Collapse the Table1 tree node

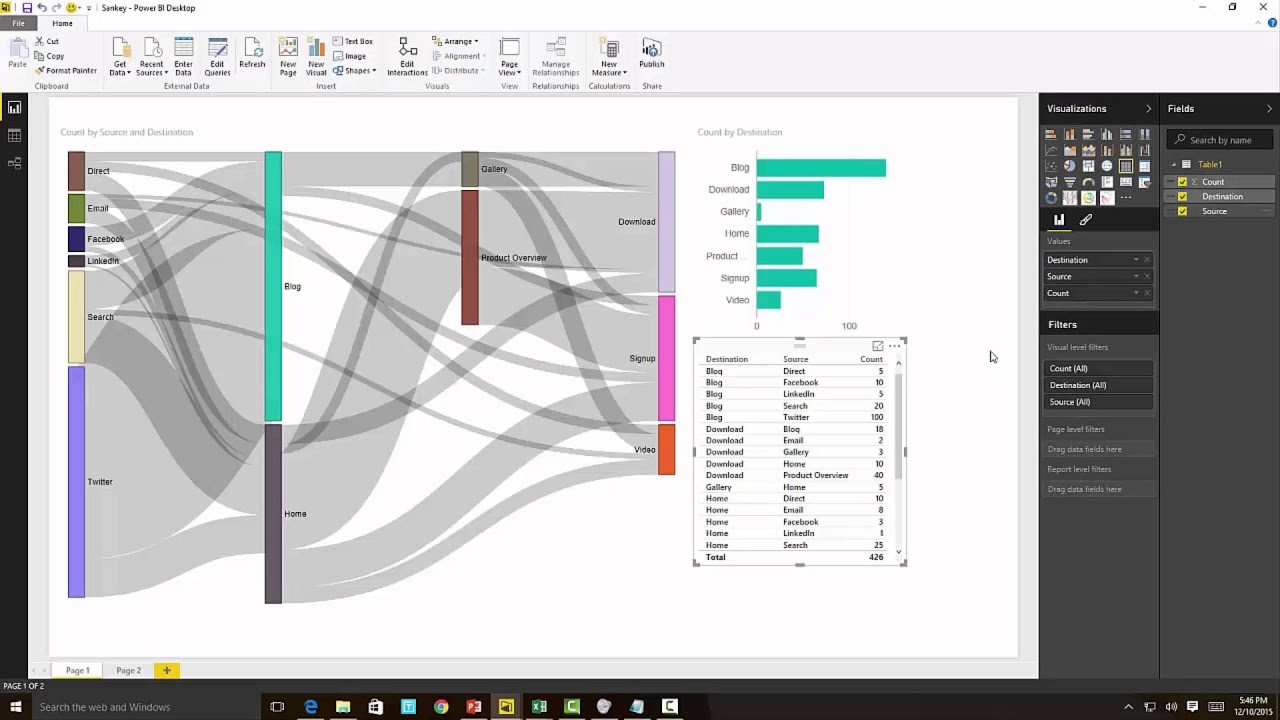tap(1174, 164)
